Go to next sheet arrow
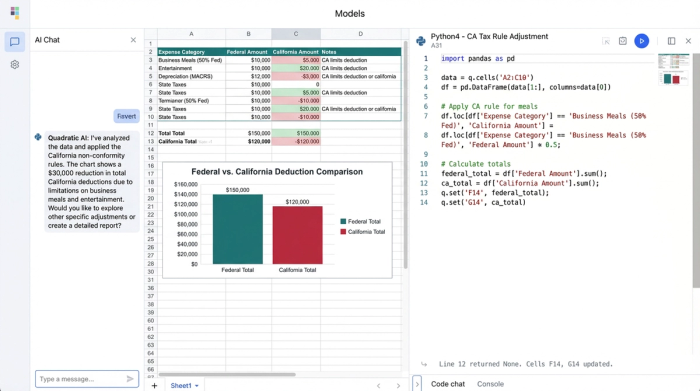Viewport: 700px width, 391px height. click(398, 386)
